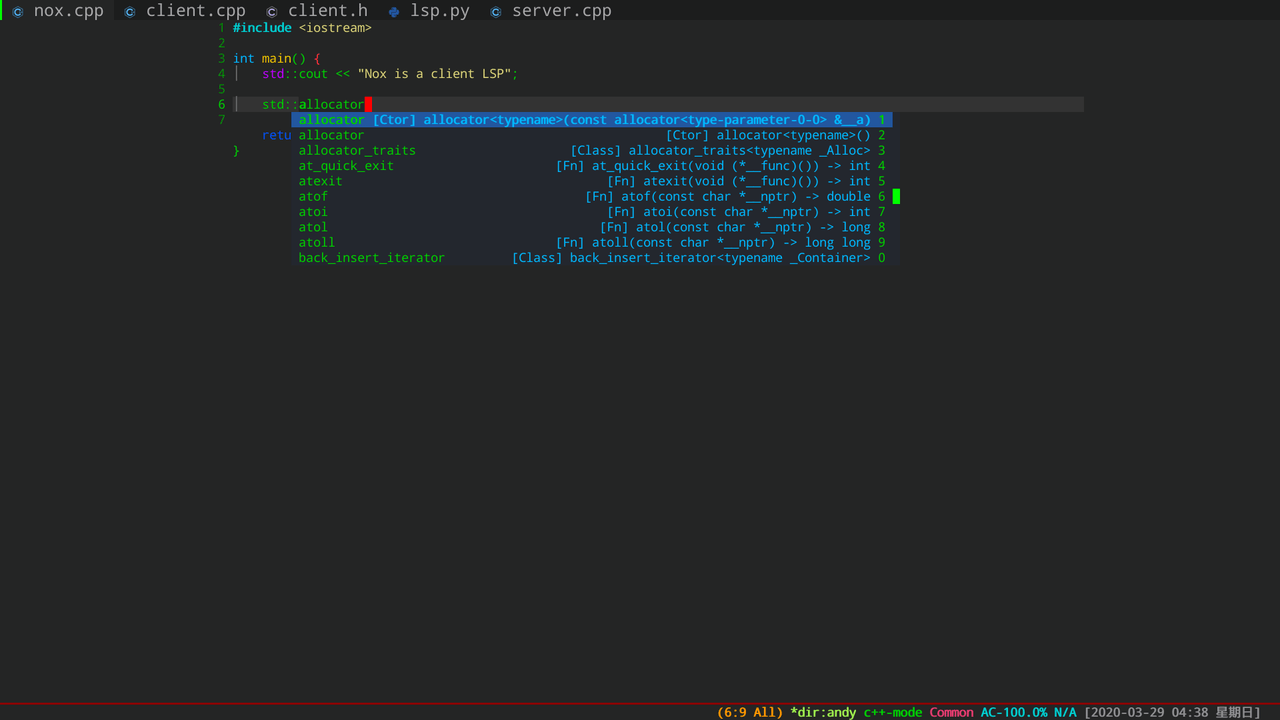
Task: Click the C header icon beside client.h
Action: point(272,12)
